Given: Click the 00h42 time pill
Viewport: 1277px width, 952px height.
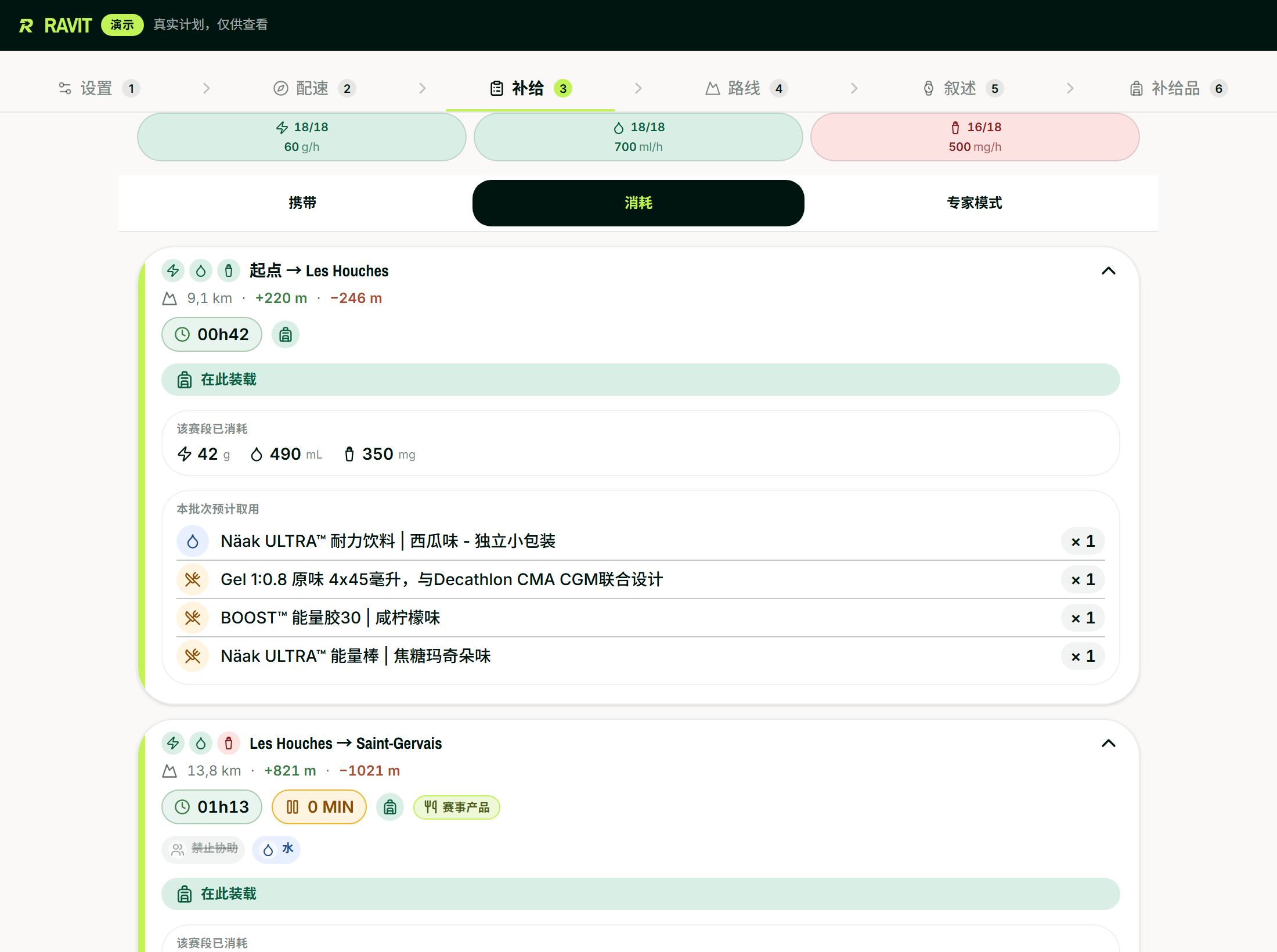Looking at the screenshot, I should tap(212, 334).
